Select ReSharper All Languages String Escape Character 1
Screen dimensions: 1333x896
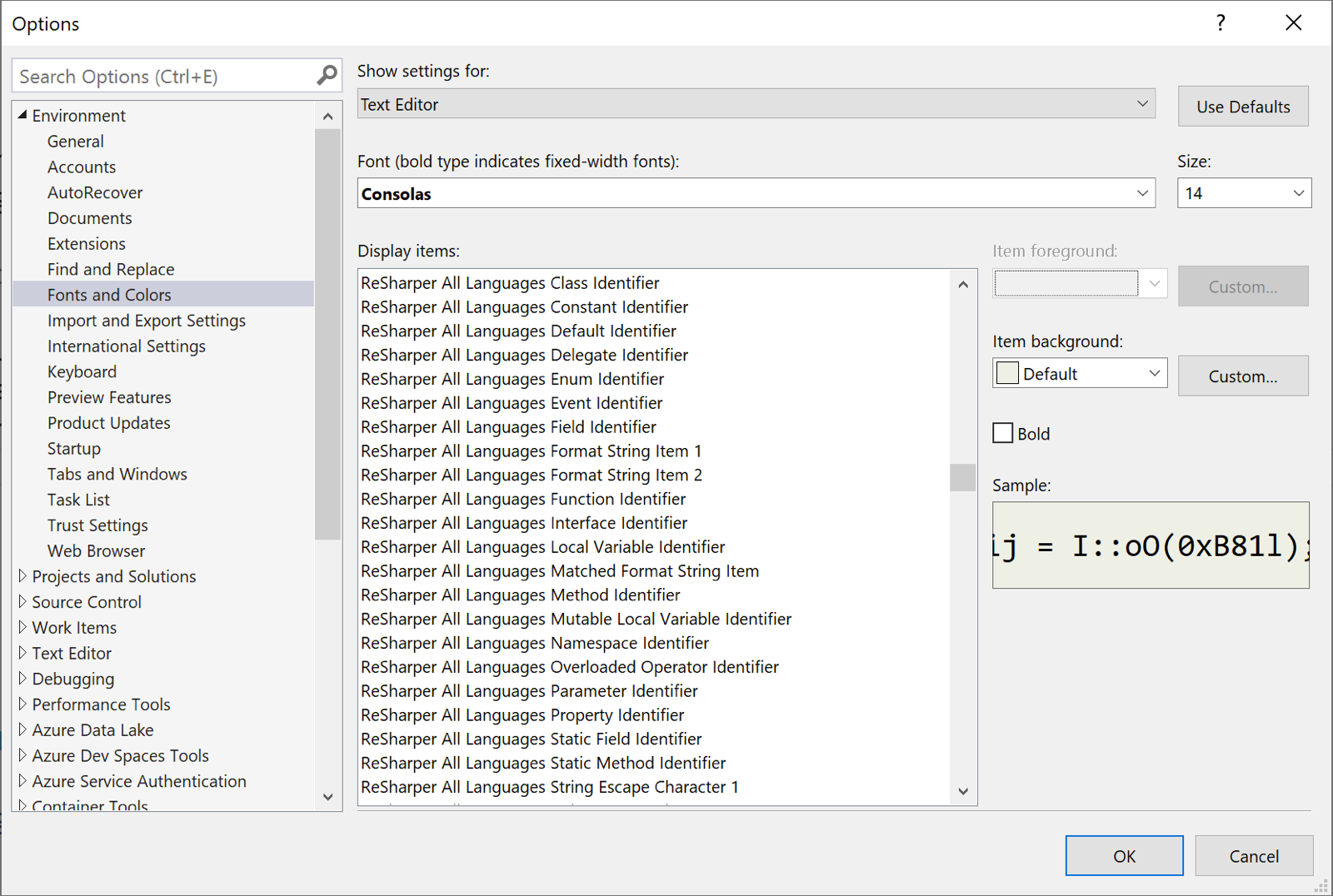pyautogui.click(x=550, y=787)
